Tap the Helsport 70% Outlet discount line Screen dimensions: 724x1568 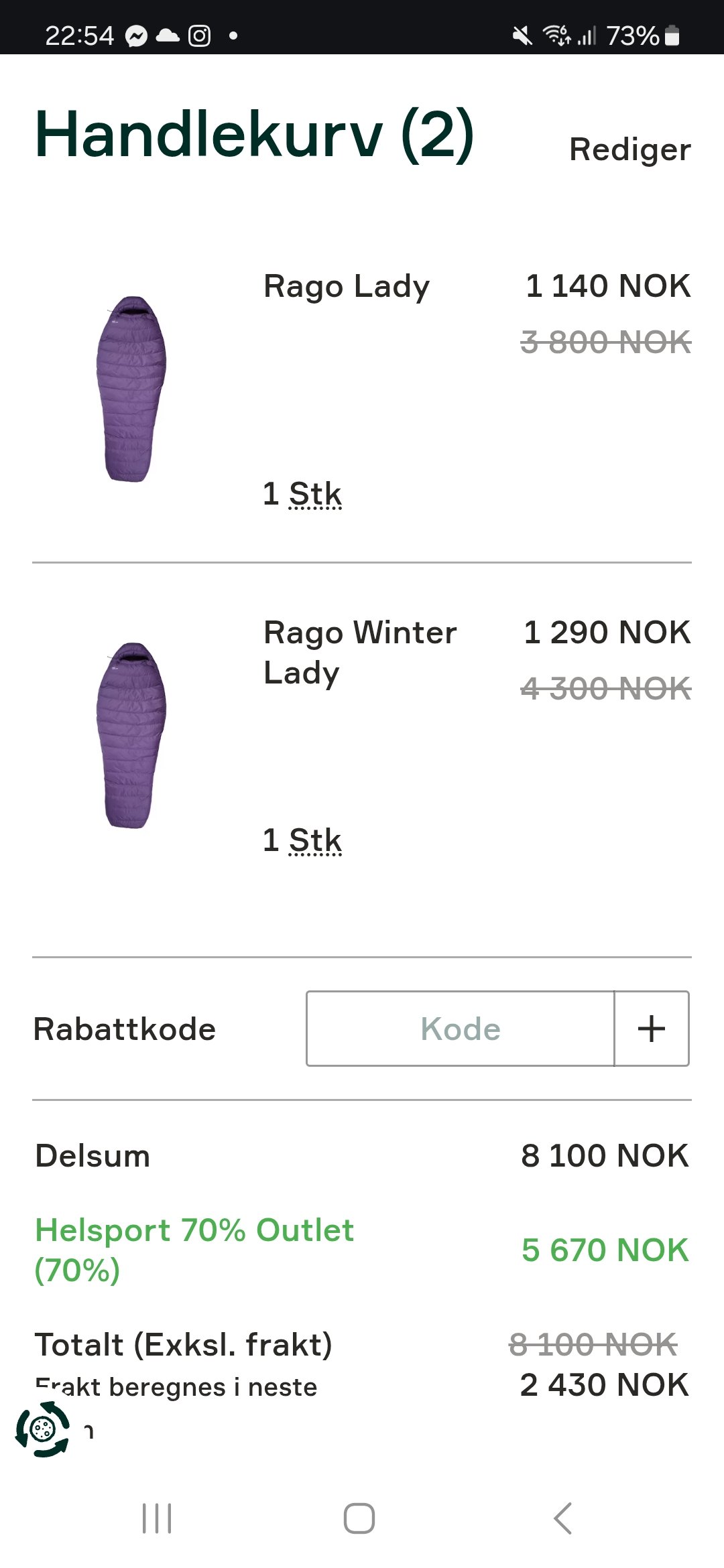pos(194,1250)
